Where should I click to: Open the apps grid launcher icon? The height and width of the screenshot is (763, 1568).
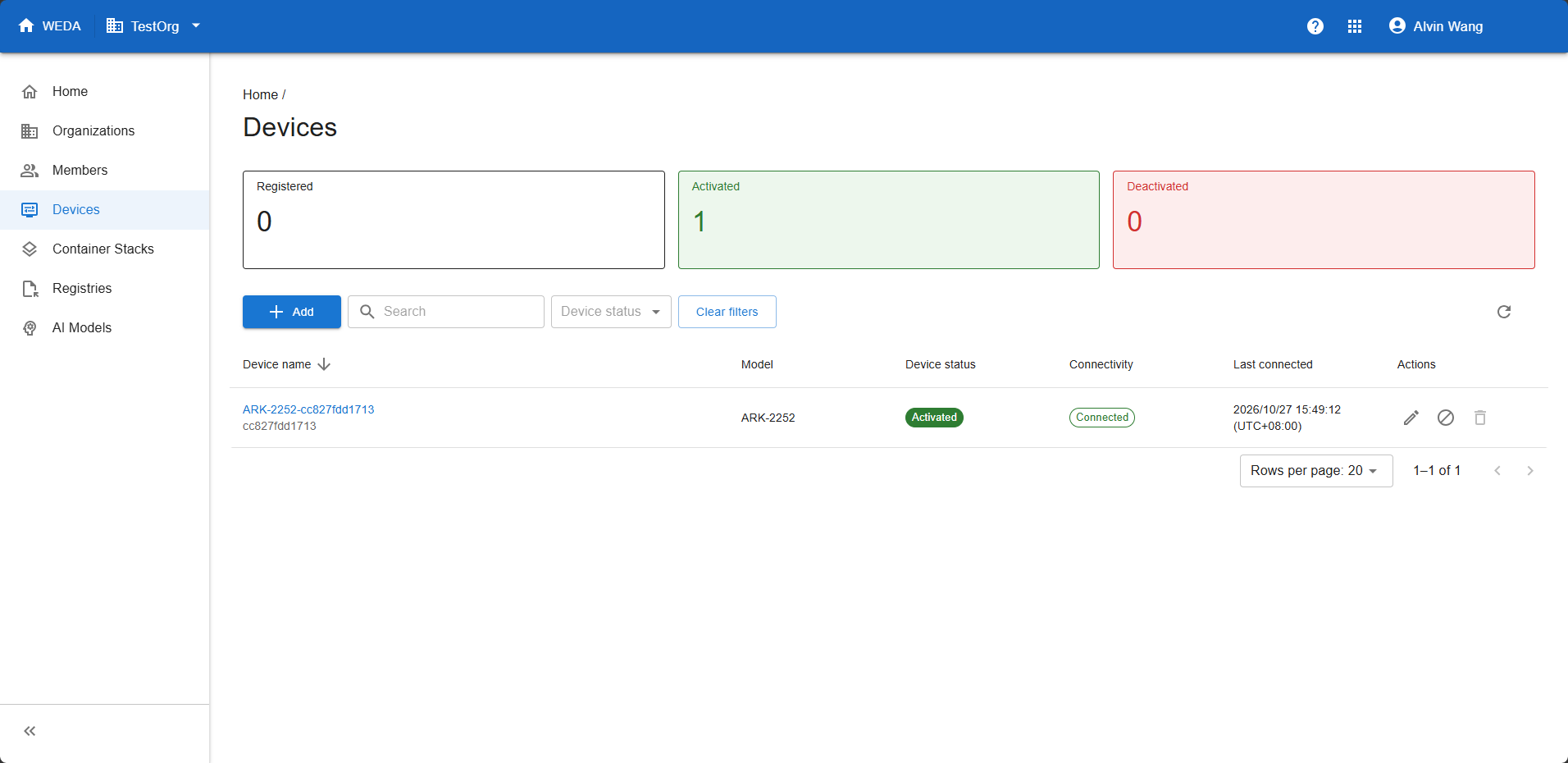coord(1354,26)
